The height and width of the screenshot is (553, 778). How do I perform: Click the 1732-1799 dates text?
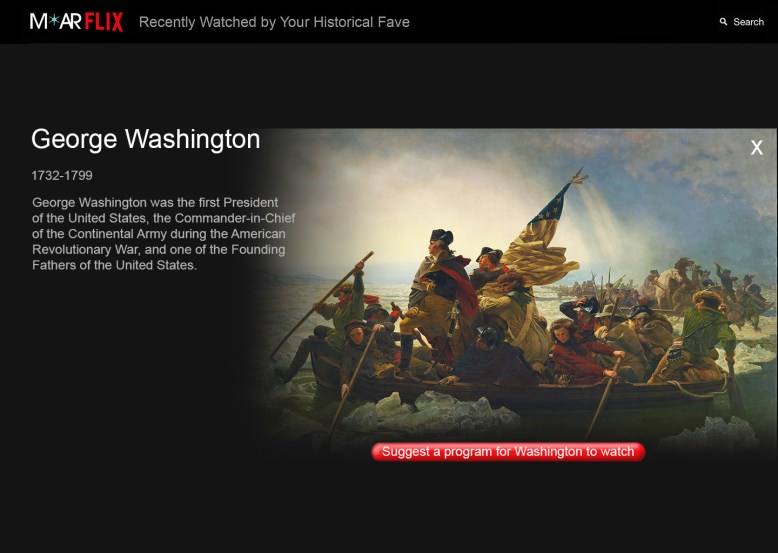(62, 176)
